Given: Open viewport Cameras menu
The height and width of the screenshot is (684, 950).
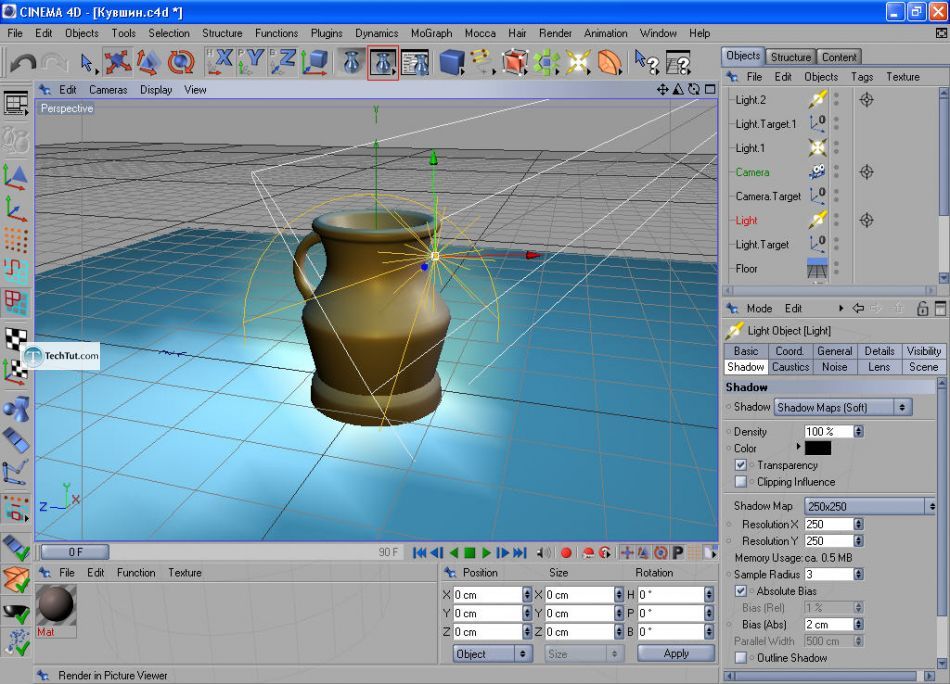Looking at the screenshot, I should tap(108, 90).
